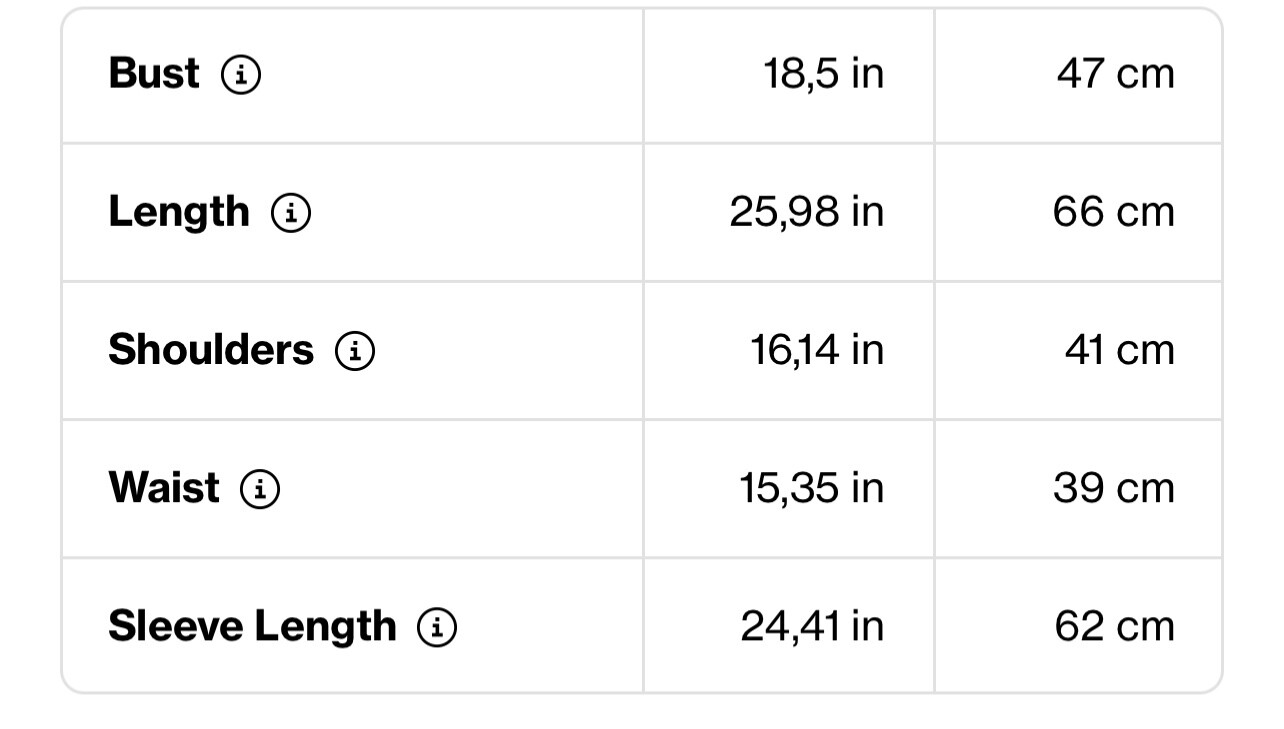
Task: Click the Waist row label
Action: pyautogui.click(x=164, y=488)
